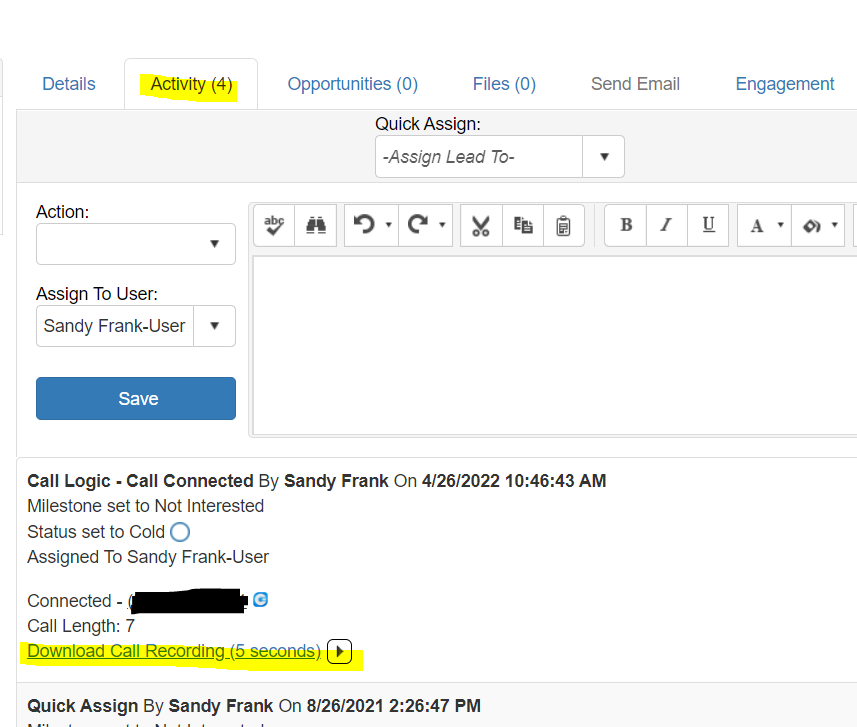Open background color picker dropdown arrow
The image size is (857, 727).
[835, 225]
